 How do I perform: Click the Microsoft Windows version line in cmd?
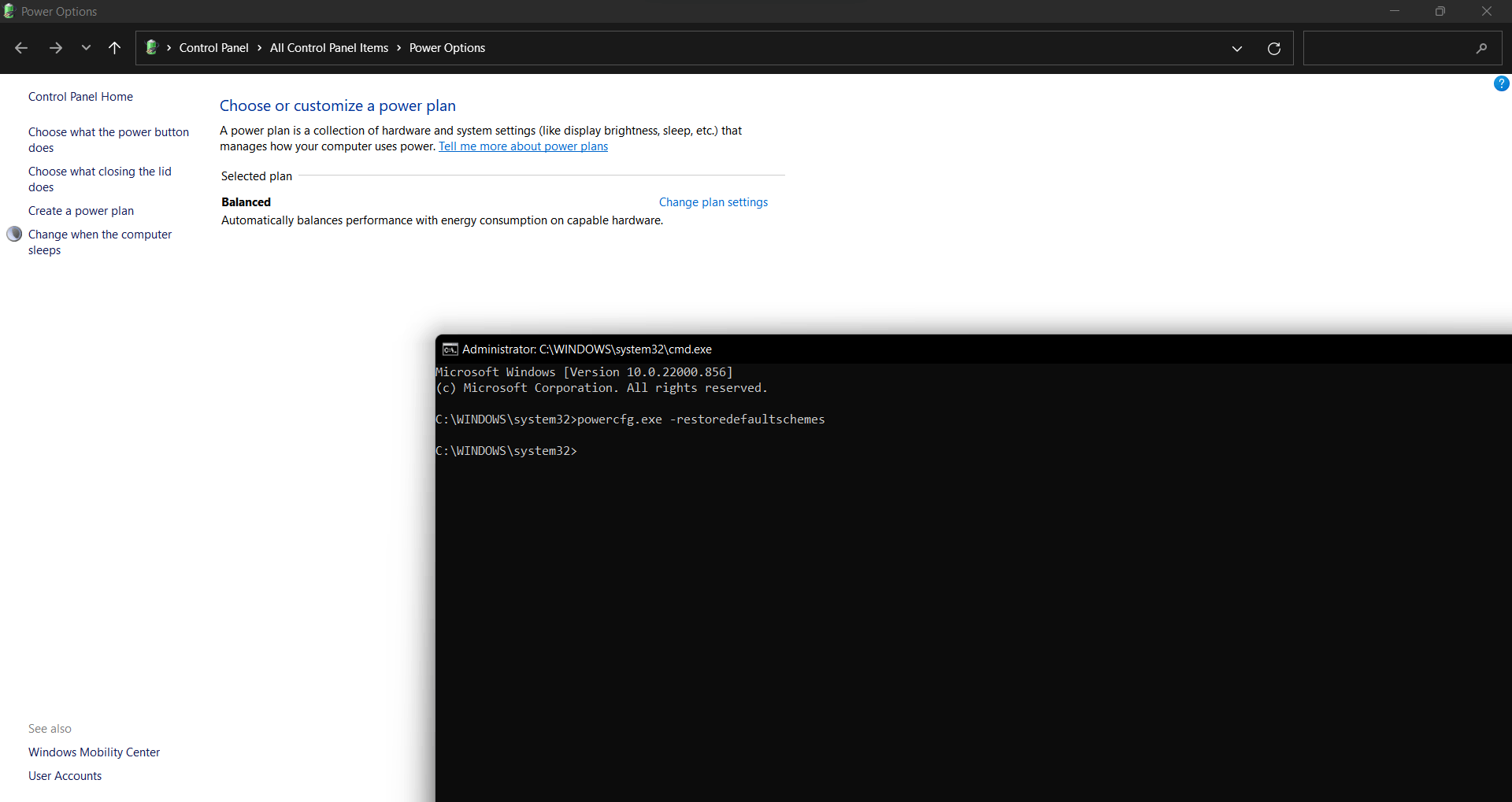tap(584, 372)
